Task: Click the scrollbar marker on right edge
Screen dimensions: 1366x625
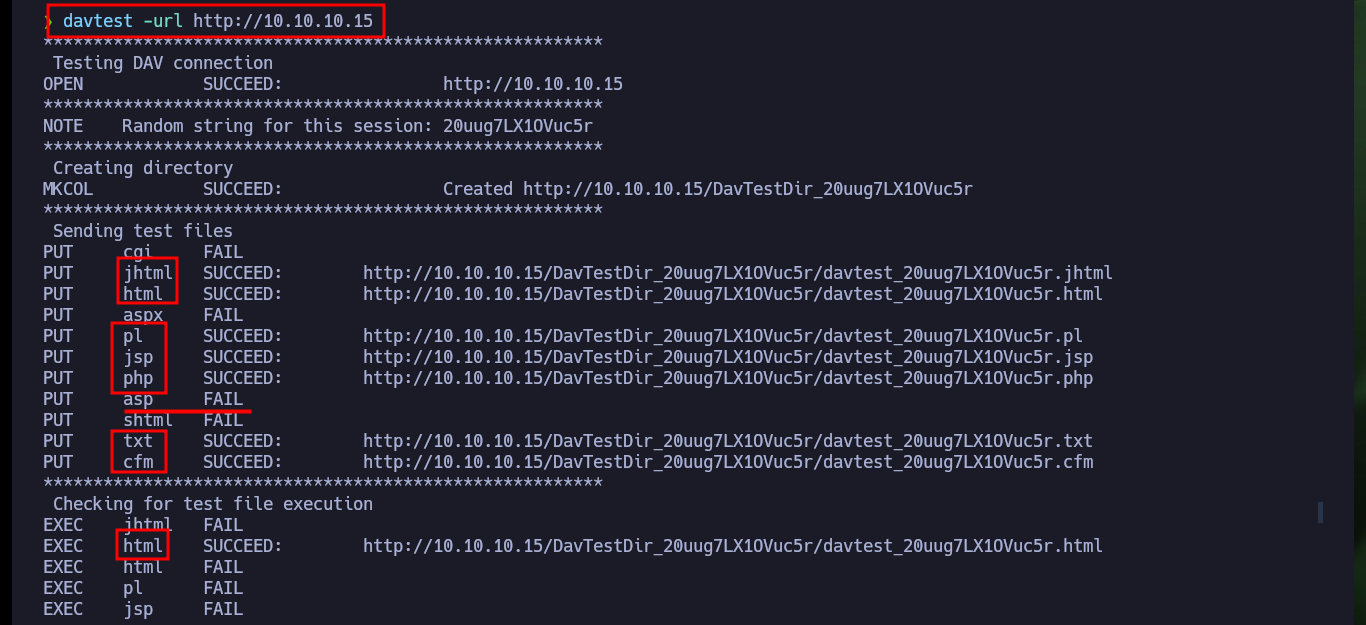Action: pyautogui.click(x=1320, y=512)
